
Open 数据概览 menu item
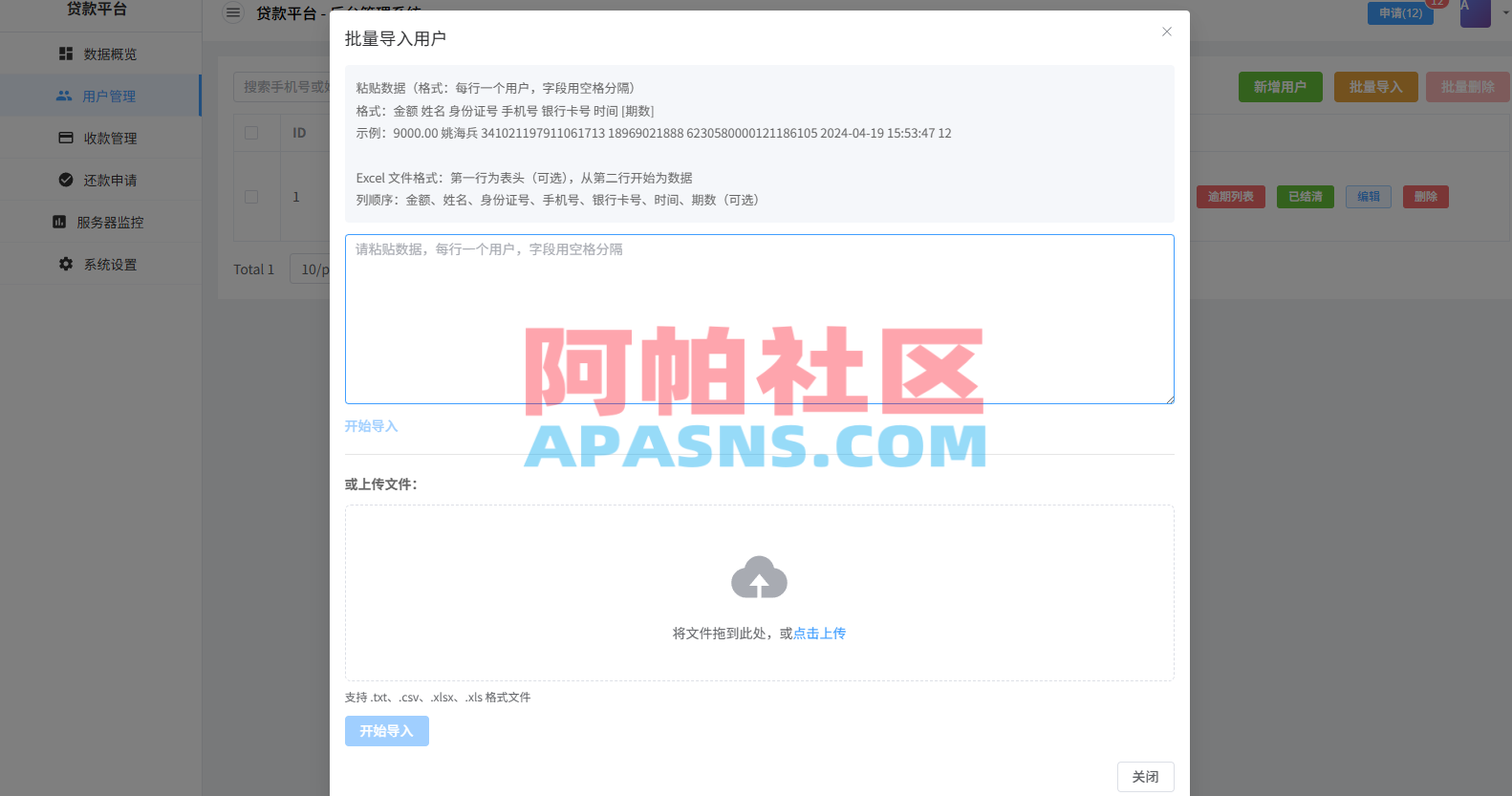click(100, 54)
